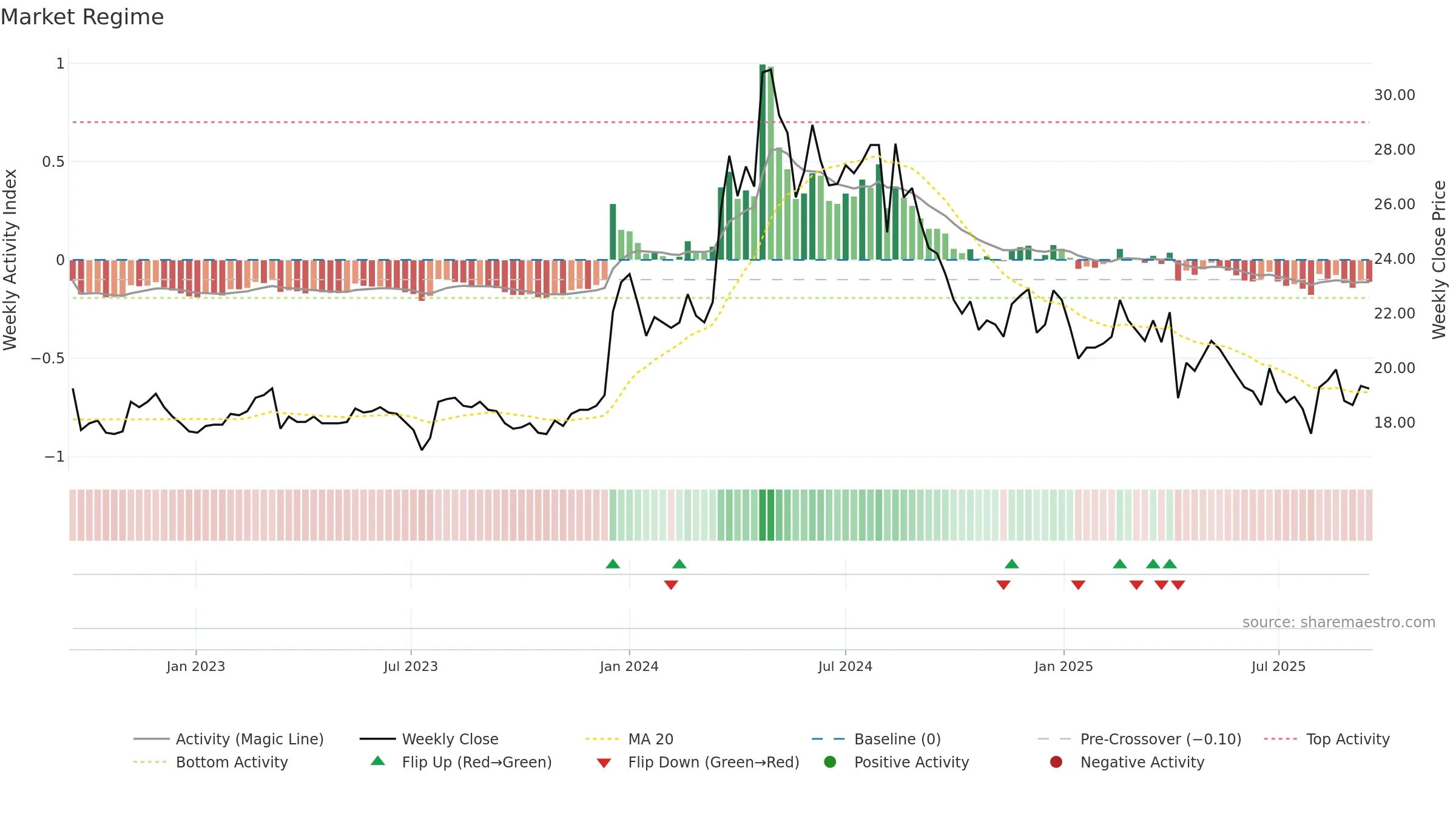Click the Positive Activity green circle icon
Screen dimensions: 1456x819
[830, 762]
